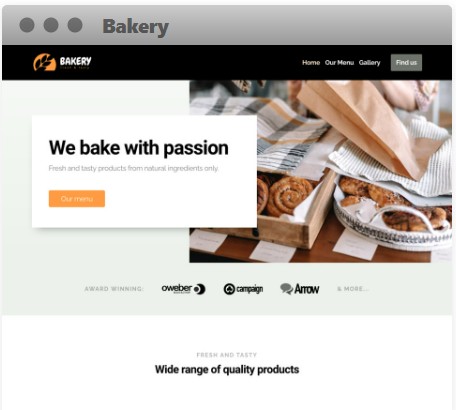Click the BAKERY brand text in header

click(x=75, y=61)
